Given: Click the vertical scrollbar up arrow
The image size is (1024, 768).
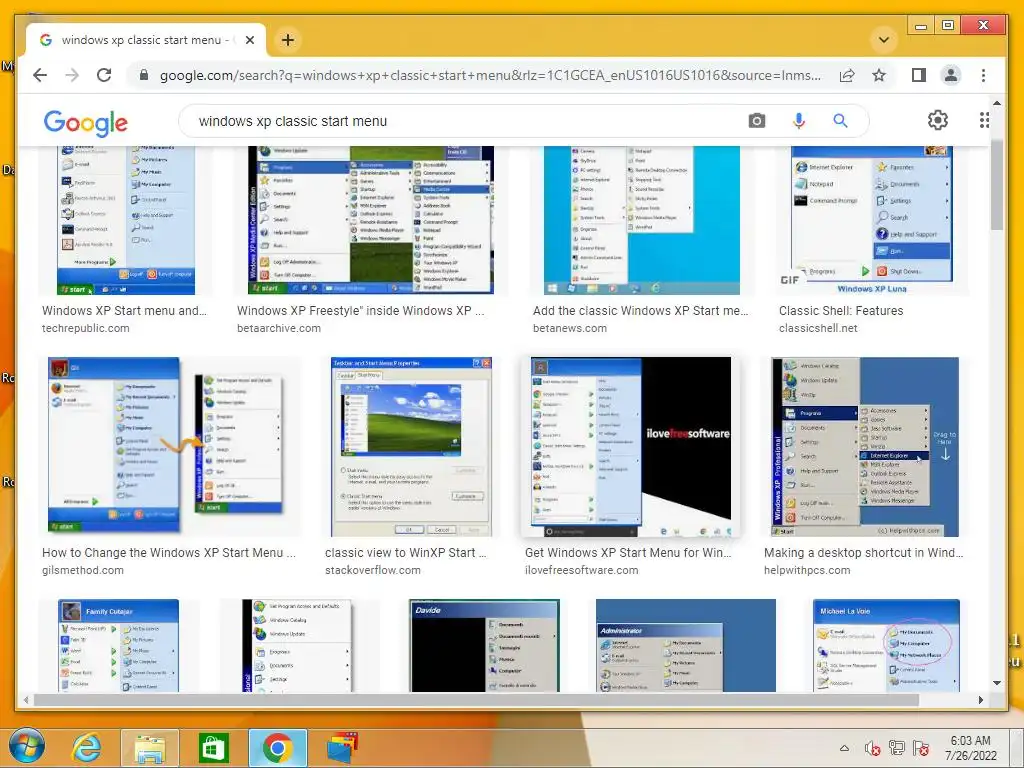Looking at the screenshot, I should click(x=997, y=103).
